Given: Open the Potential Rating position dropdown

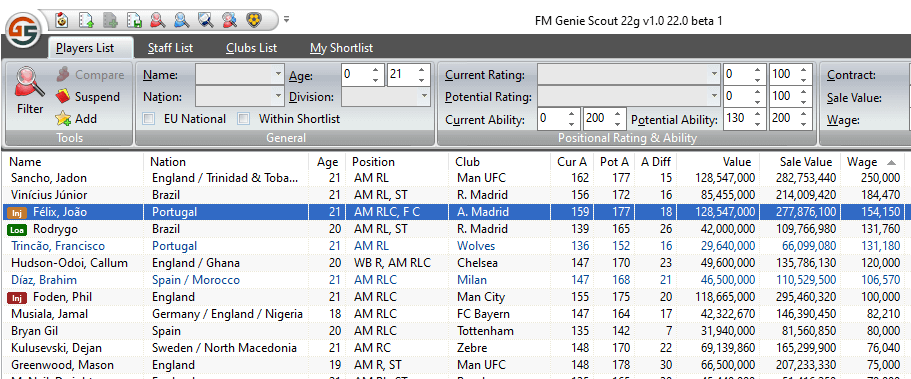Looking at the screenshot, I should (x=629, y=97).
